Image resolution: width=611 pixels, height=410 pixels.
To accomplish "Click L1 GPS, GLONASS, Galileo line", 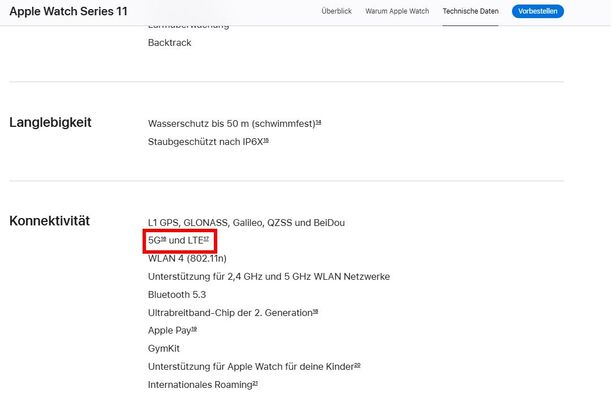I will (x=246, y=223).
